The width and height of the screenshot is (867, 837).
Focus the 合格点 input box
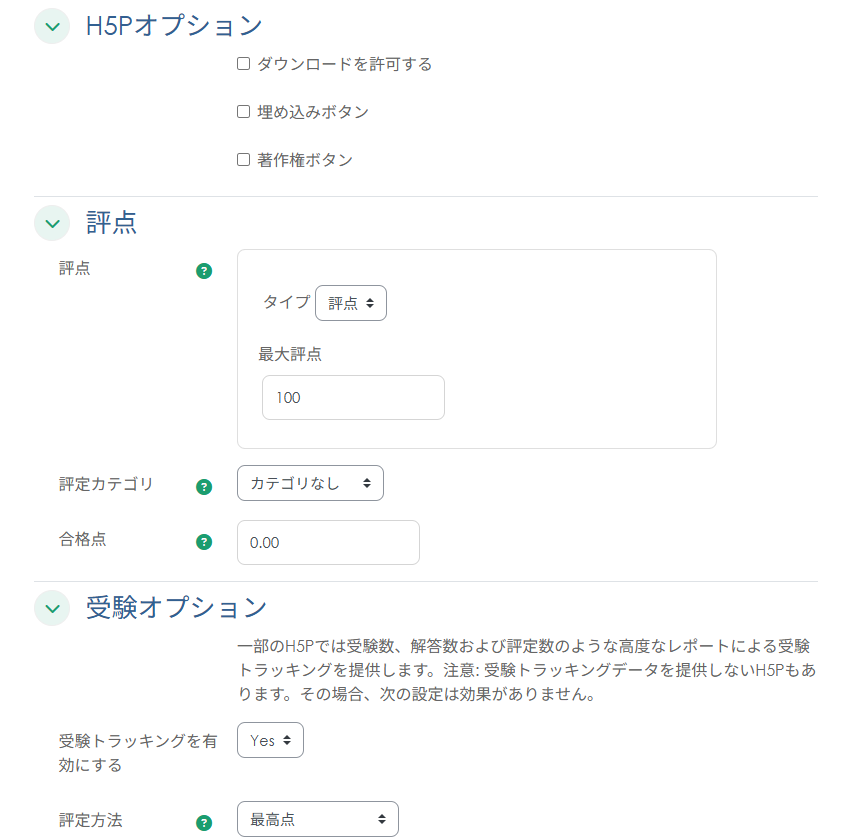(328, 543)
